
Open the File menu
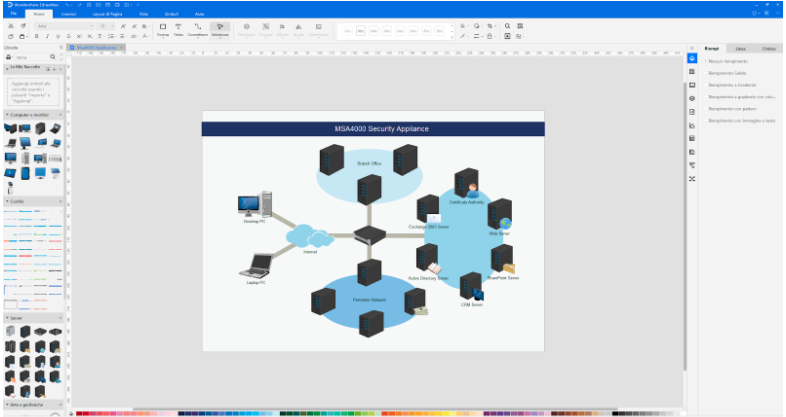pos(14,14)
